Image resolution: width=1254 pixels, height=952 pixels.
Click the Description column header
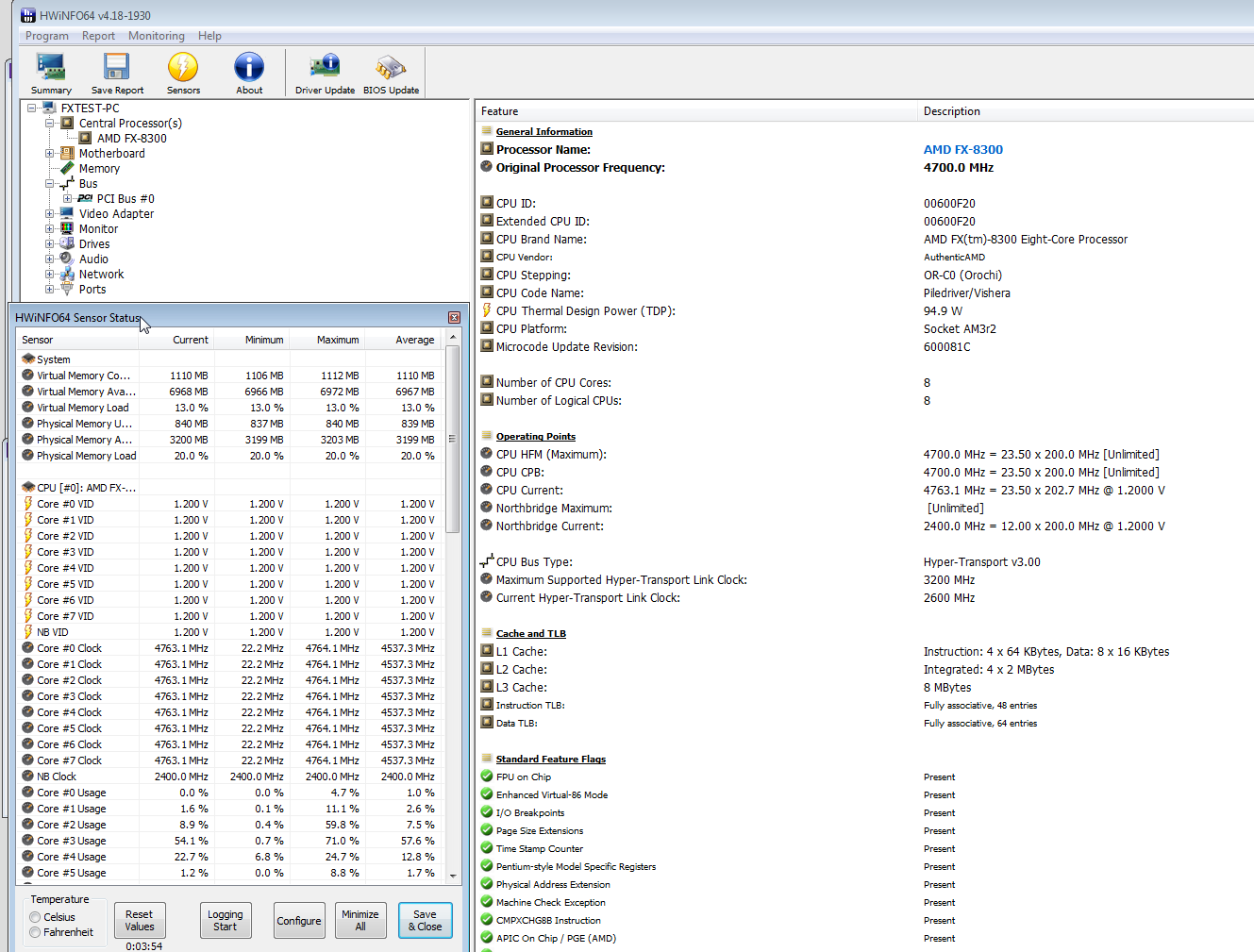(1085, 111)
